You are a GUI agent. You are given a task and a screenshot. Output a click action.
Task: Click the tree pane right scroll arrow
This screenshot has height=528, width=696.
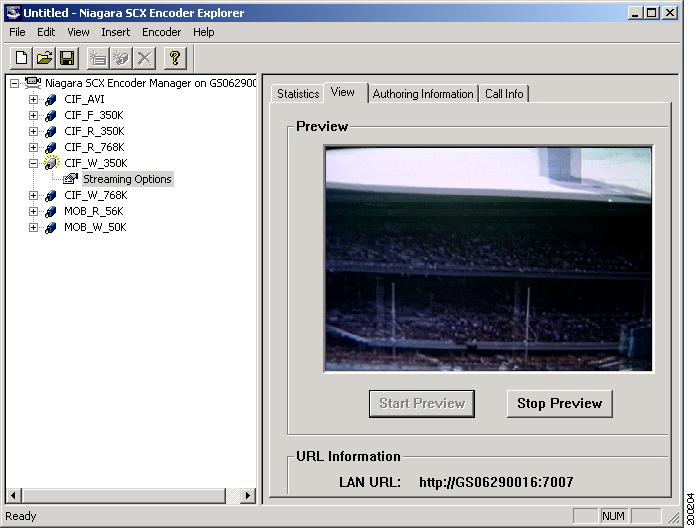248,496
